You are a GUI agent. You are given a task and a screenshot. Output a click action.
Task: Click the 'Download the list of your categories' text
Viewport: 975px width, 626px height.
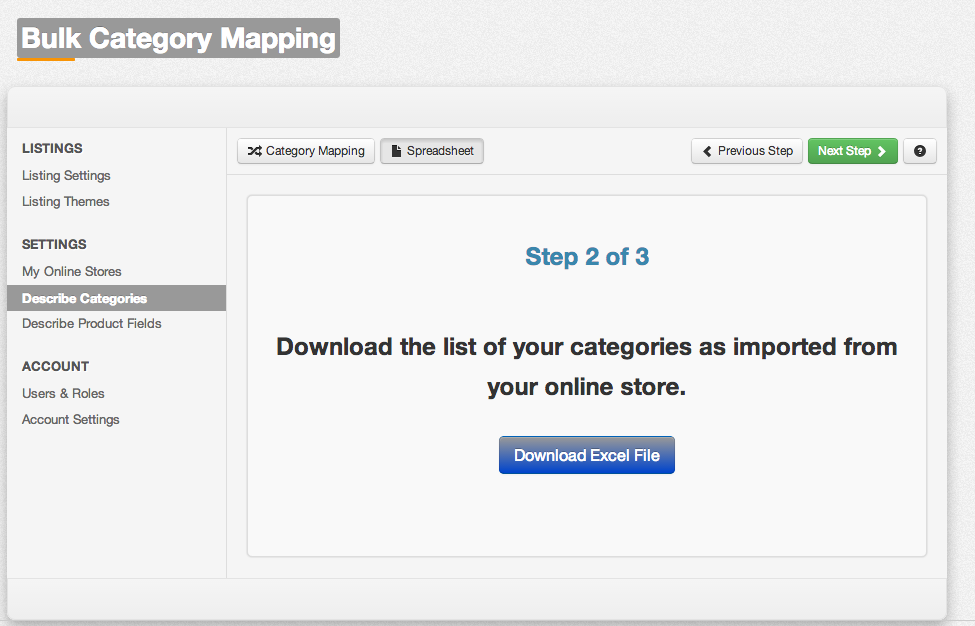pos(587,367)
